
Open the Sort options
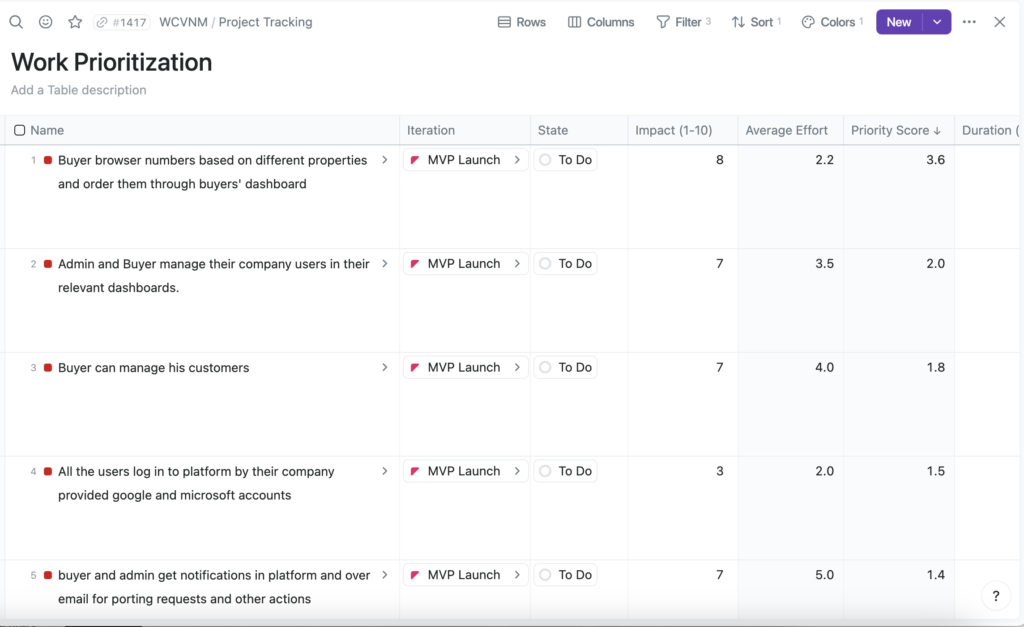coord(756,22)
